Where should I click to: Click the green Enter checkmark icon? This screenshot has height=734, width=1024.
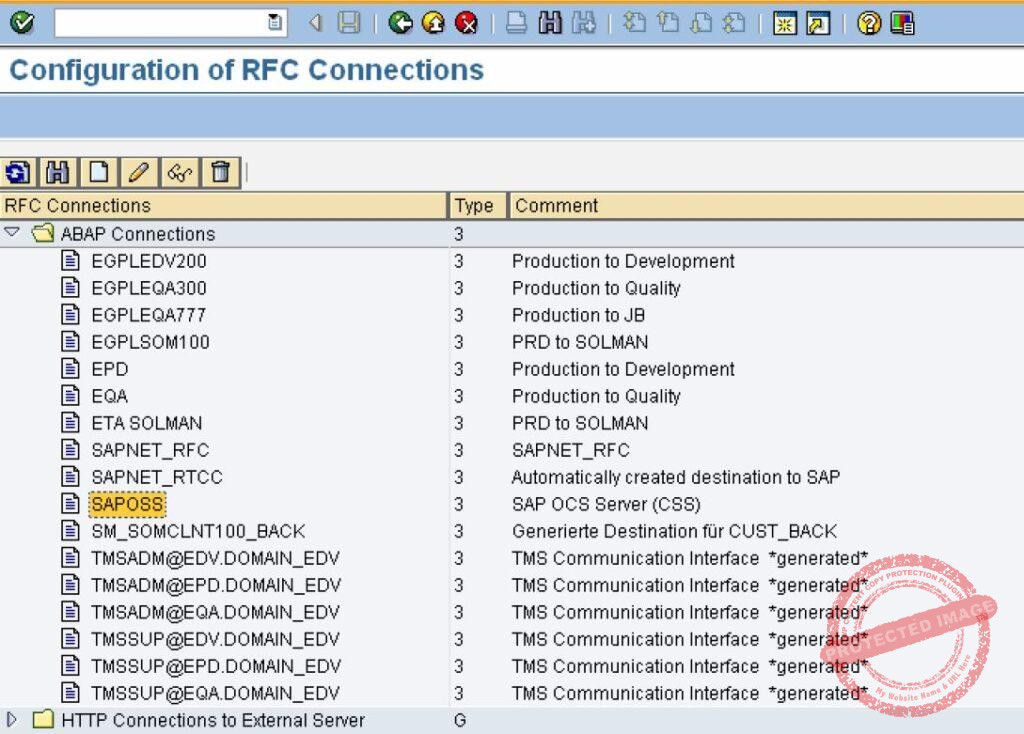click(21, 22)
